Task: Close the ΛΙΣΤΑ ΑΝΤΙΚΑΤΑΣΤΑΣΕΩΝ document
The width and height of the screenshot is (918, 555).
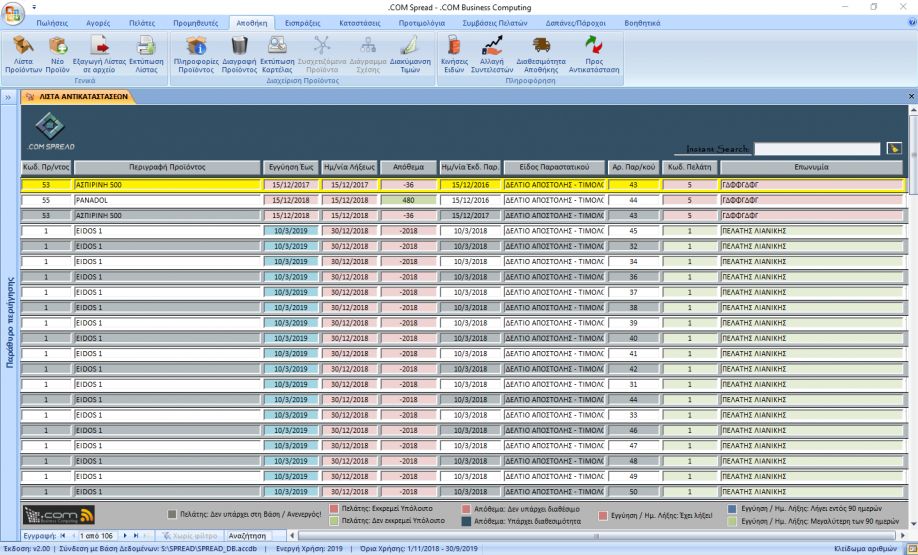Action: point(912,96)
